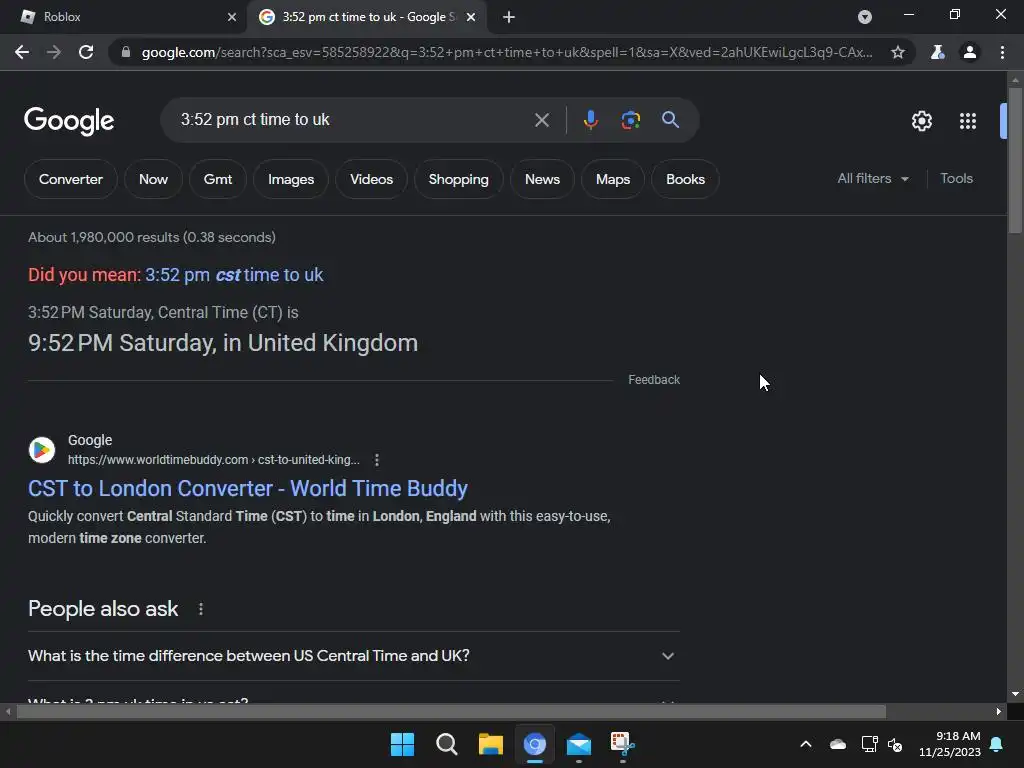
Task: Click the browser forward arrow
Action: (x=54, y=52)
